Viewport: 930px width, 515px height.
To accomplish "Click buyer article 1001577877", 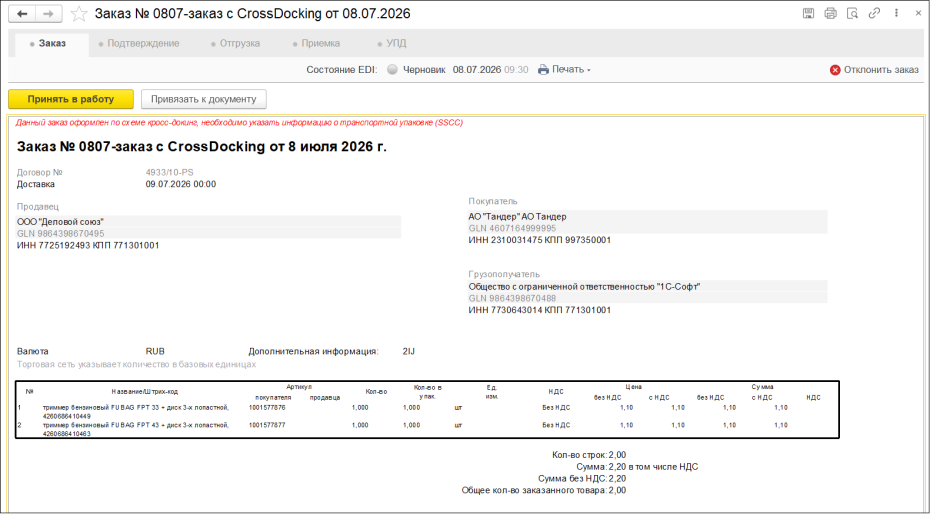I will click(267, 425).
